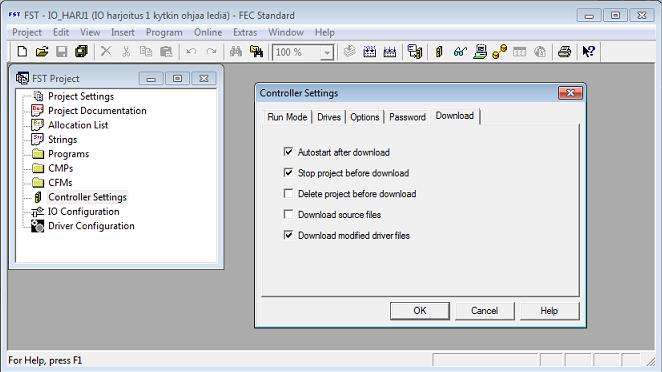Click the Copy toolbar icon

[146, 52]
